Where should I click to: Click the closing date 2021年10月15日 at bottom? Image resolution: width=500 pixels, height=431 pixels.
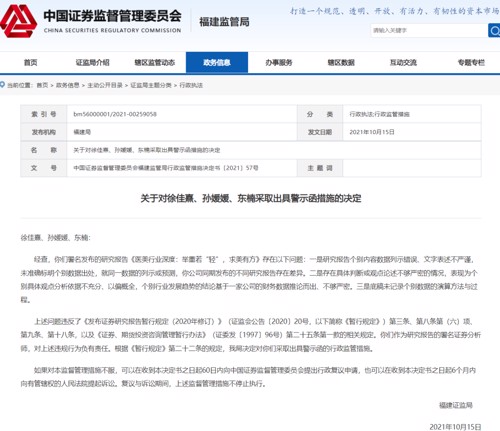coord(455,426)
